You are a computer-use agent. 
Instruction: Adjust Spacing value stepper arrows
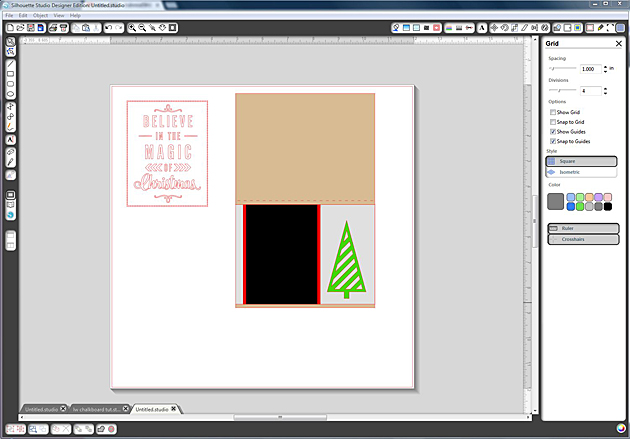(605, 69)
